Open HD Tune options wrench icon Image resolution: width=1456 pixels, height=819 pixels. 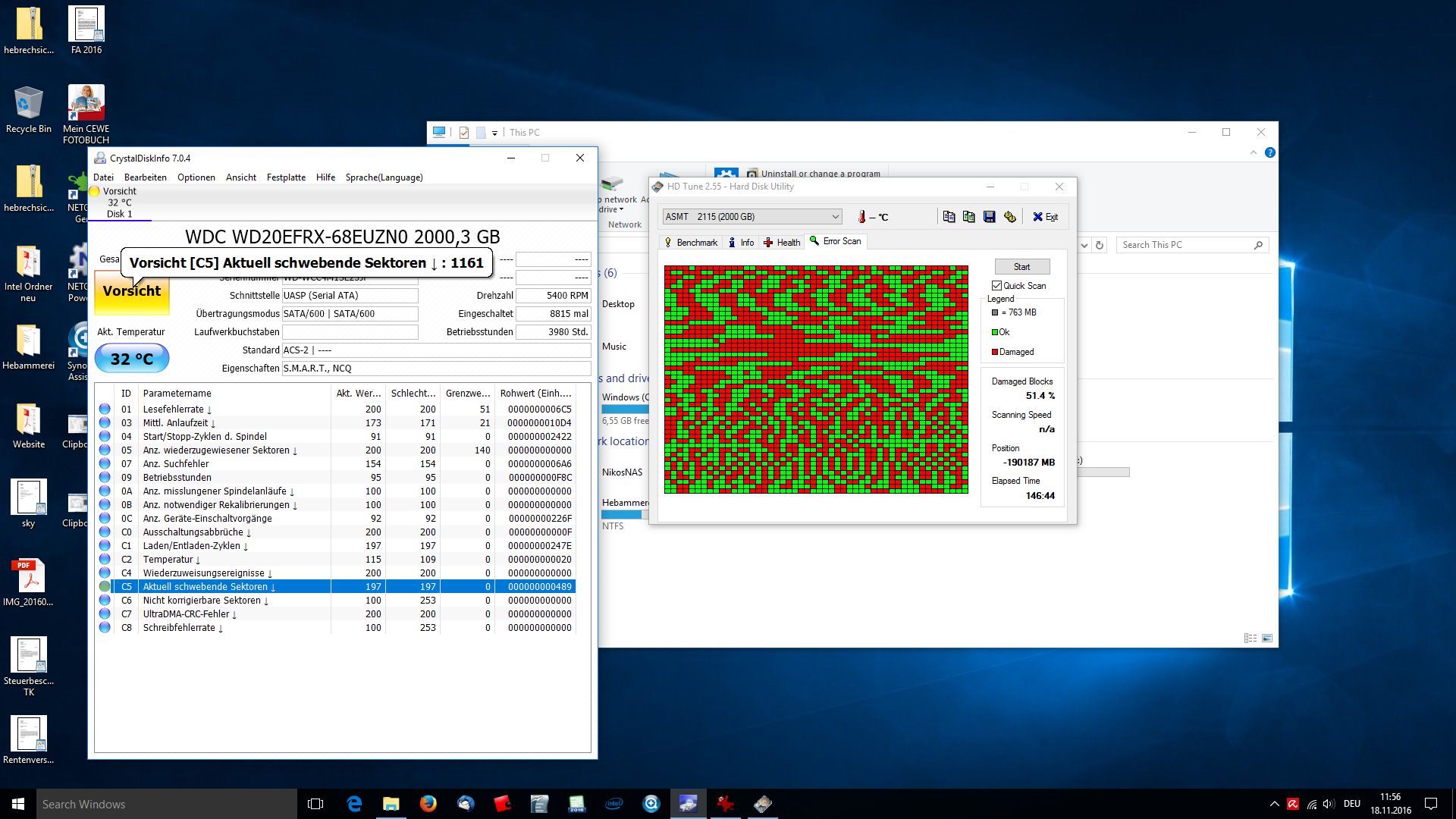pos(1009,217)
